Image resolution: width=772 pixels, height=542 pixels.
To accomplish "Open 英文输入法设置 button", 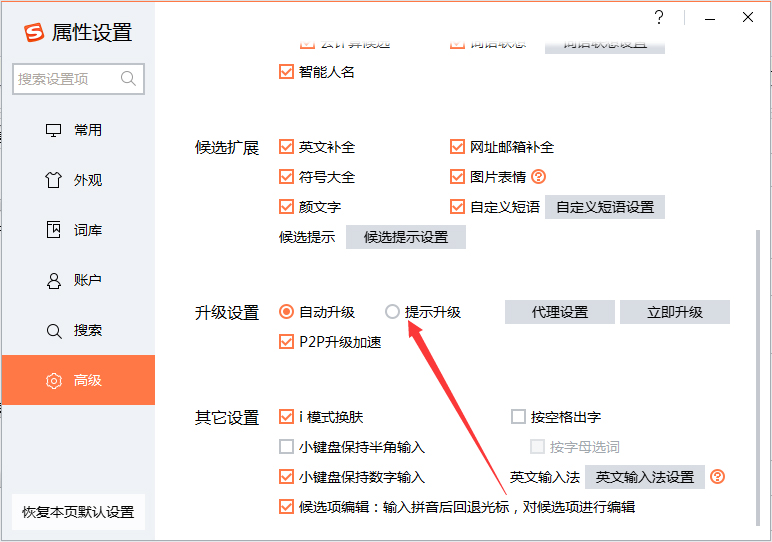I will click(644, 477).
